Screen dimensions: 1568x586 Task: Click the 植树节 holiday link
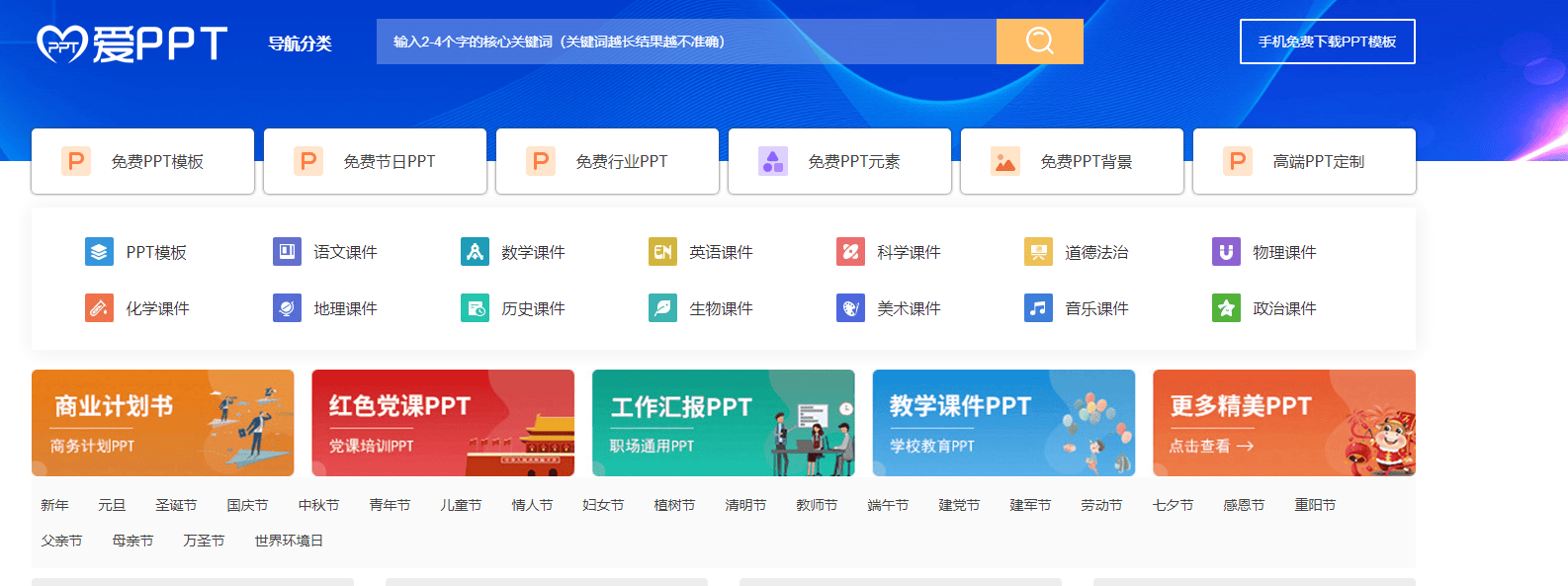tap(674, 505)
